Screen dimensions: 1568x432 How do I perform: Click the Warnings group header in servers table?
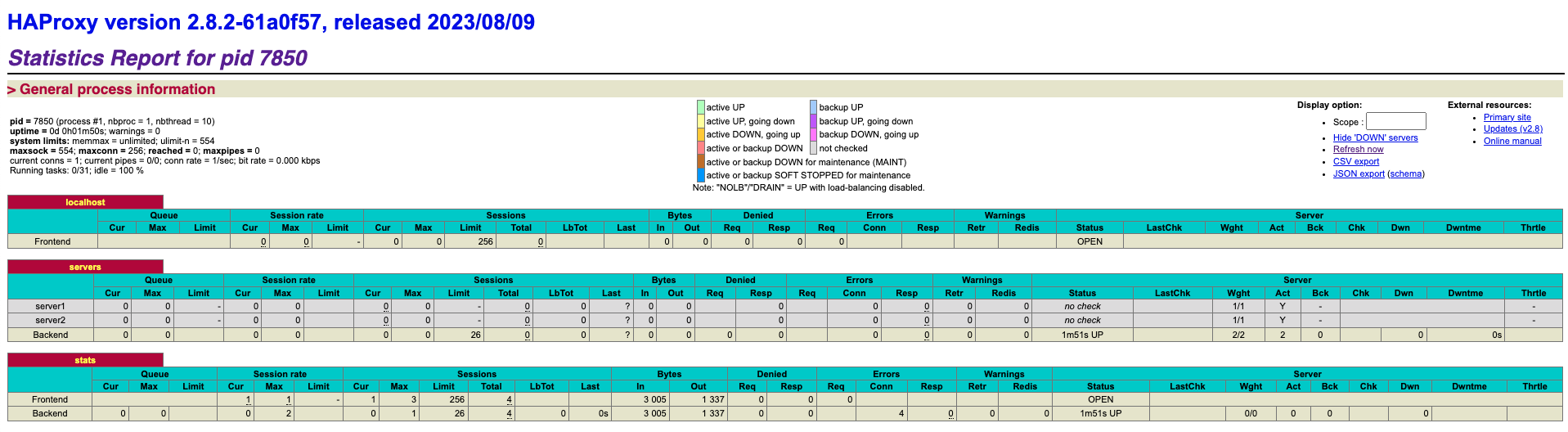[x=982, y=280]
